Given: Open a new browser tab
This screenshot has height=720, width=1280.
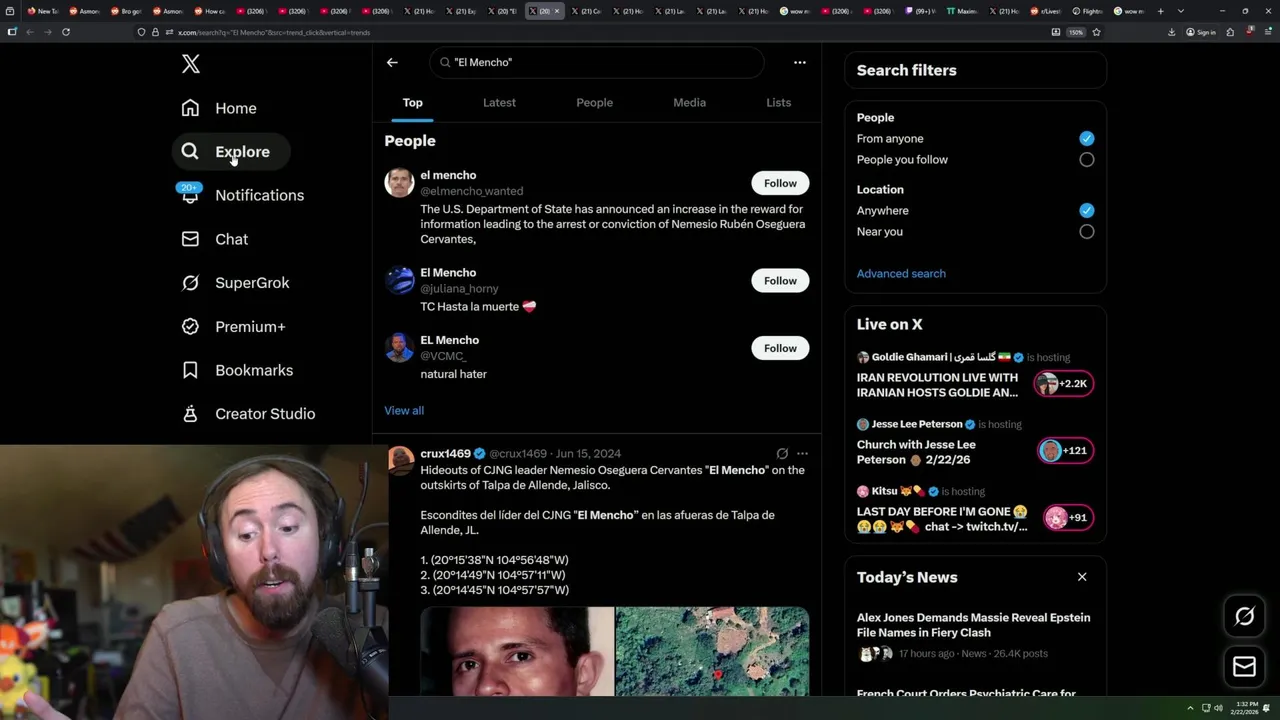Looking at the screenshot, I should [1160, 11].
